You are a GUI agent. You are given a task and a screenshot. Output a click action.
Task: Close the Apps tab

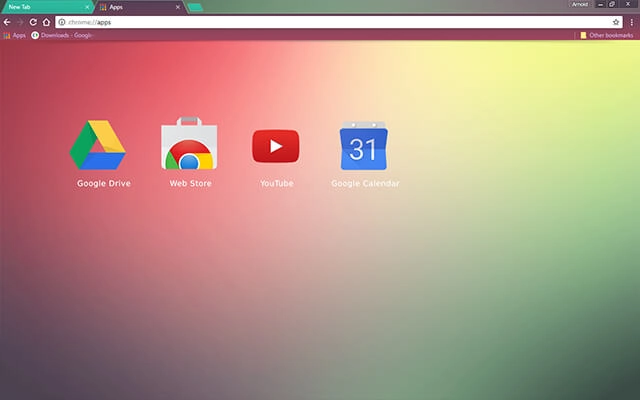[178, 7]
